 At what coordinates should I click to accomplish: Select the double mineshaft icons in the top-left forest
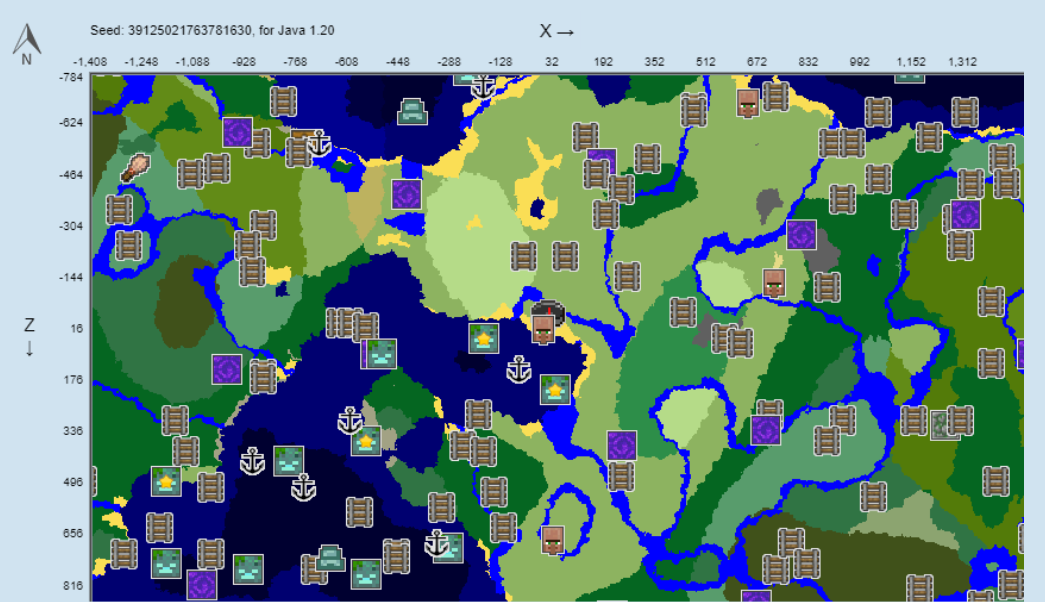click(x=202, y=170)
